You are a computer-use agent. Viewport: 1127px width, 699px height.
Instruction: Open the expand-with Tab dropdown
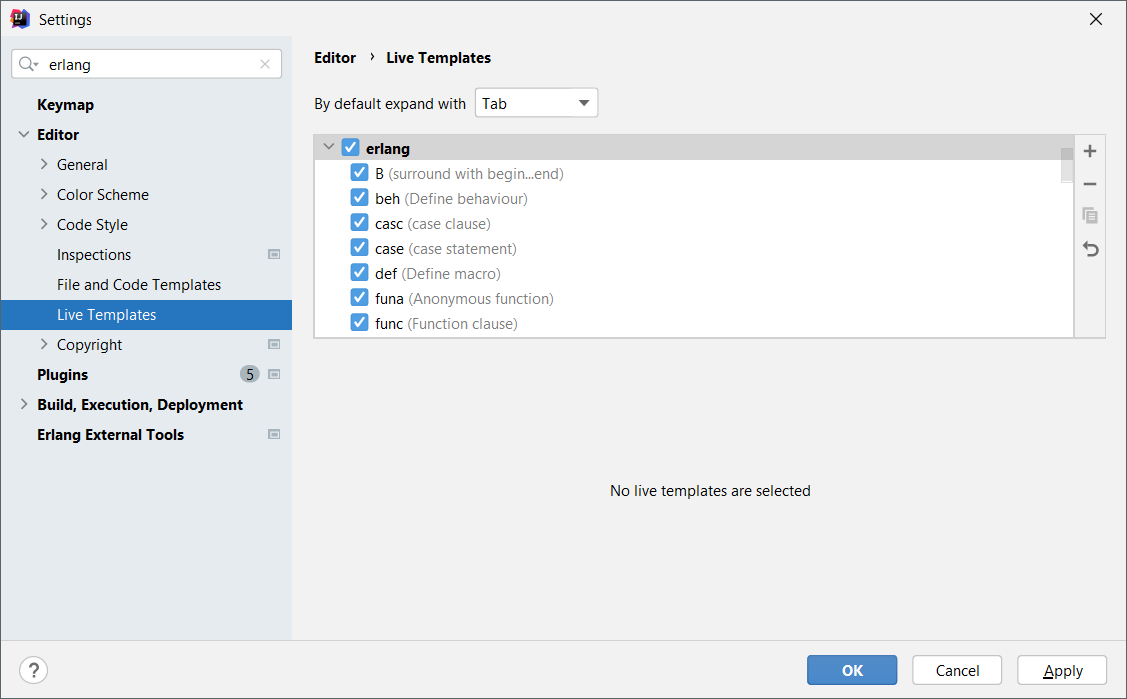click(x=536, y=103)
